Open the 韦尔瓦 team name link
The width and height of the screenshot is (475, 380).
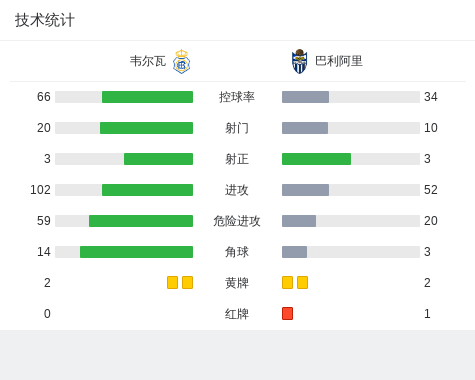[148, 61]
